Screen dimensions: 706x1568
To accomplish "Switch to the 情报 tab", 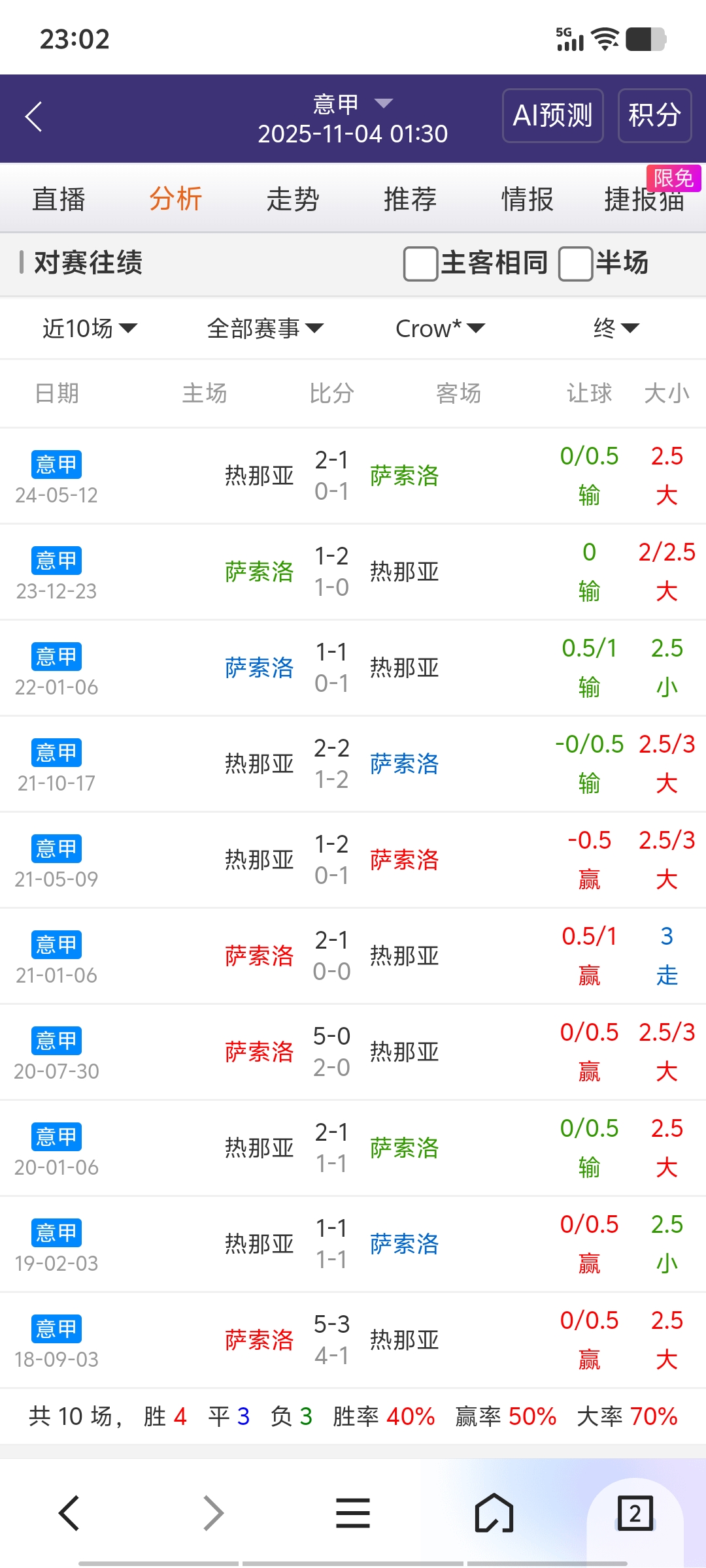I will 527,199.
